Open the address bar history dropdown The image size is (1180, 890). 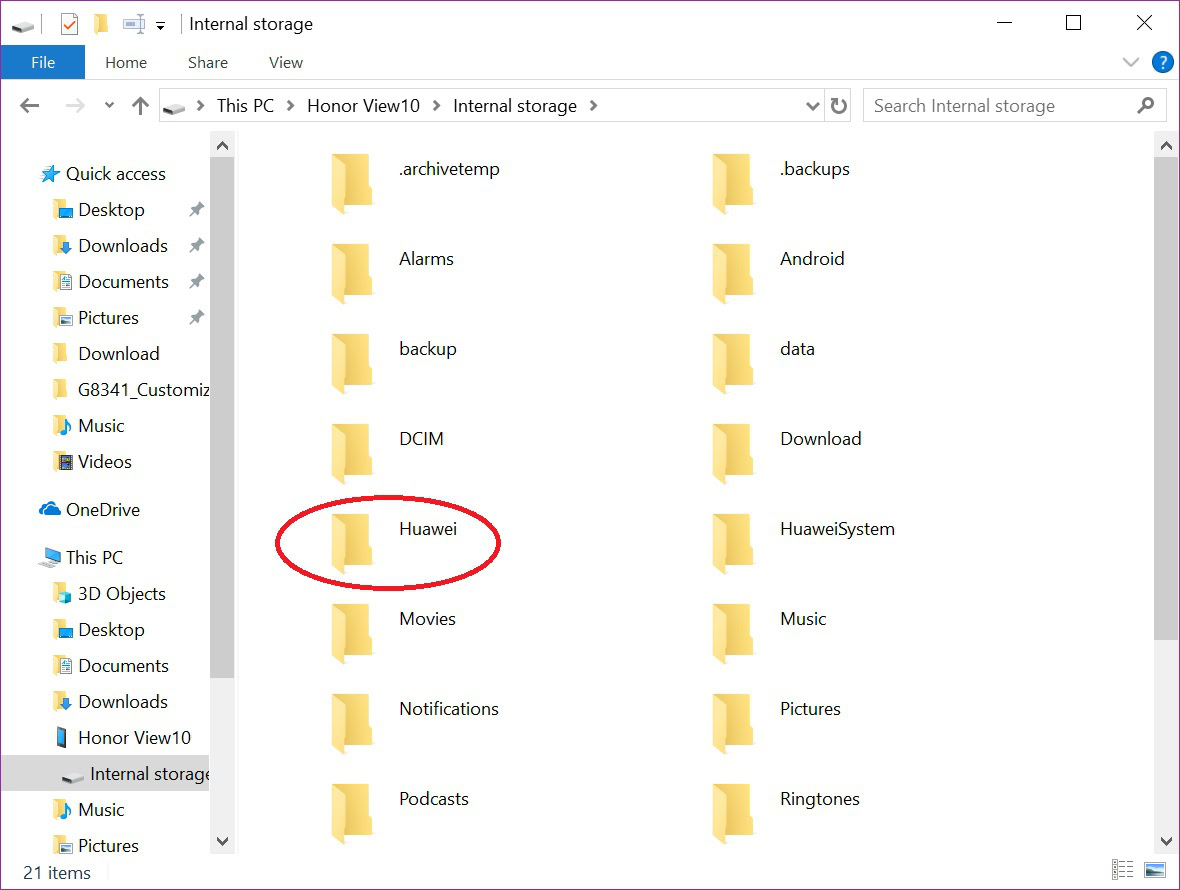point(813,106)
